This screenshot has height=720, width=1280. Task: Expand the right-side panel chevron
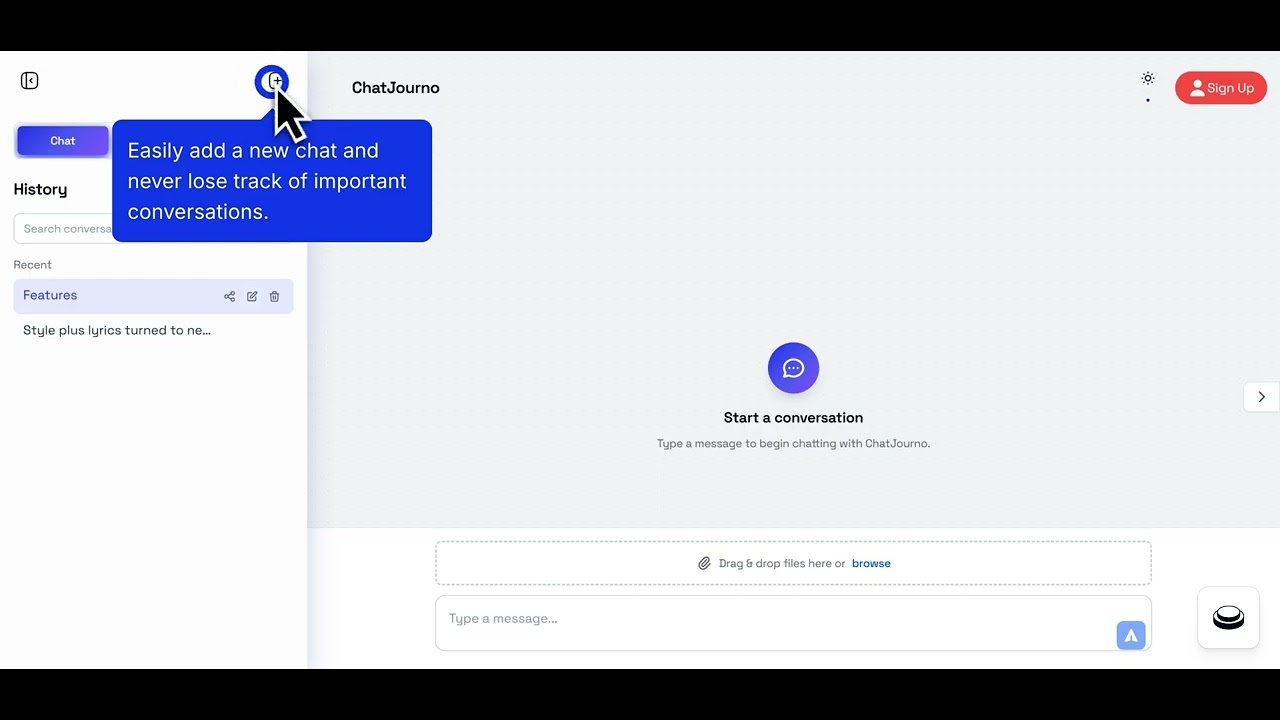[1261, 397]
